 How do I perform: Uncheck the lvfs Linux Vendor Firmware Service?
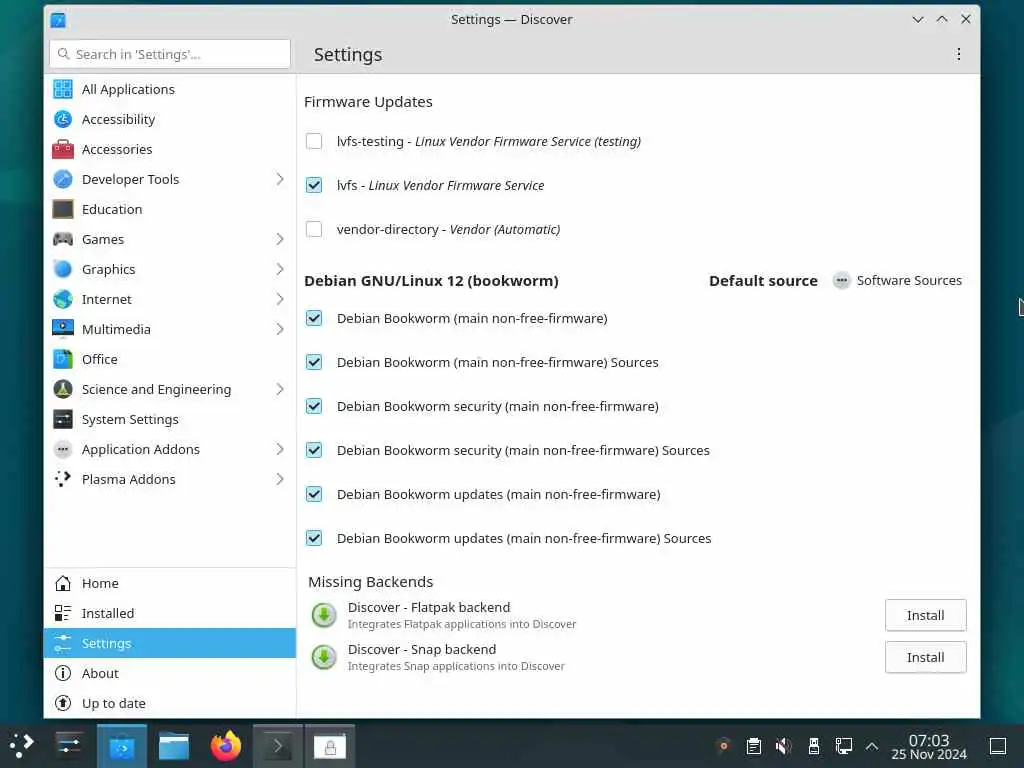[x=314, y=185]
